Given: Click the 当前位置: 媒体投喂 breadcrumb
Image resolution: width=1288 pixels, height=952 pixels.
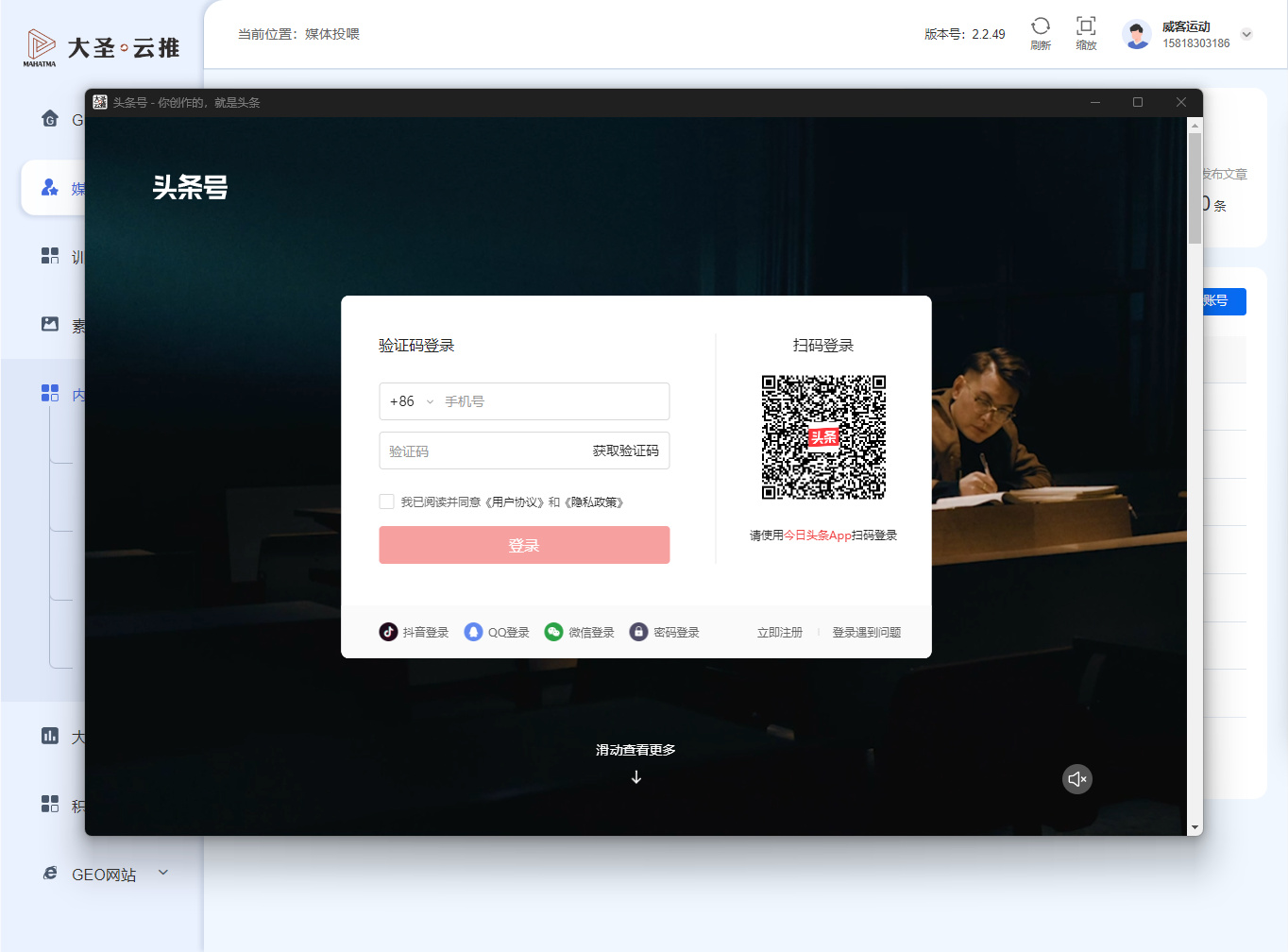Looking at the screenshot, I should (x=298, y=34).
